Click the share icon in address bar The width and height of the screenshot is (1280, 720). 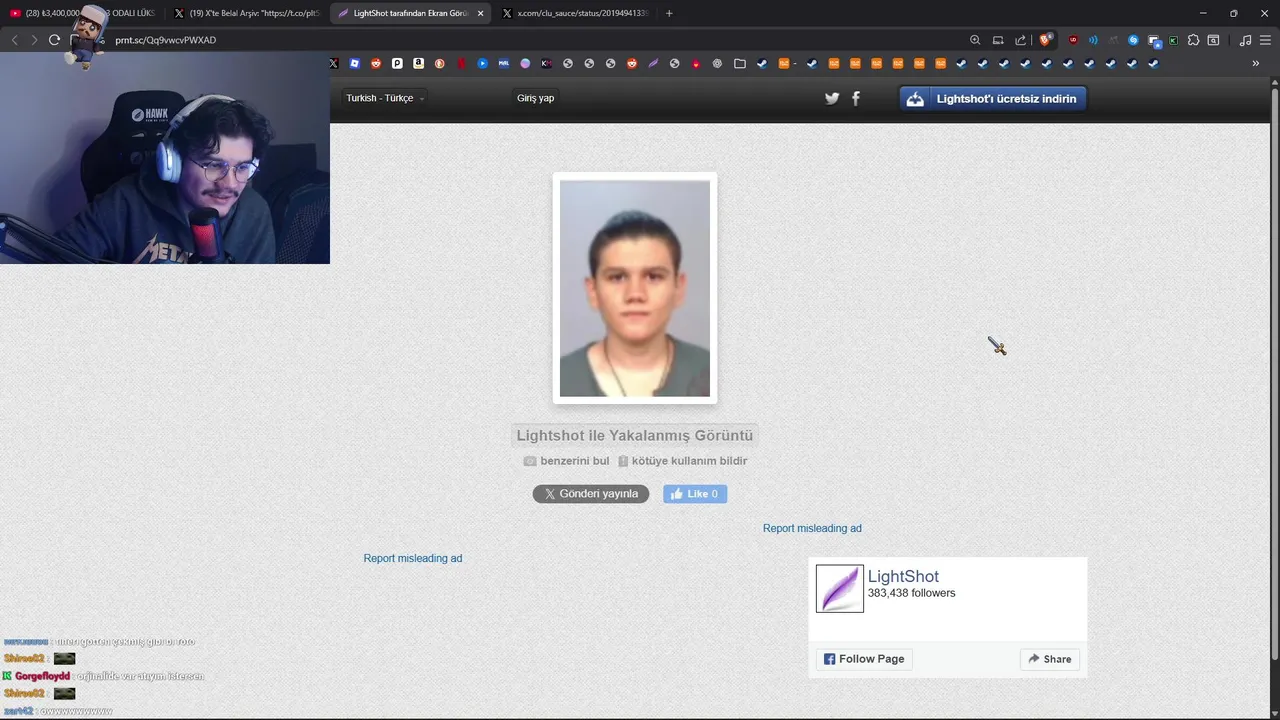[x=1020, y=40]
